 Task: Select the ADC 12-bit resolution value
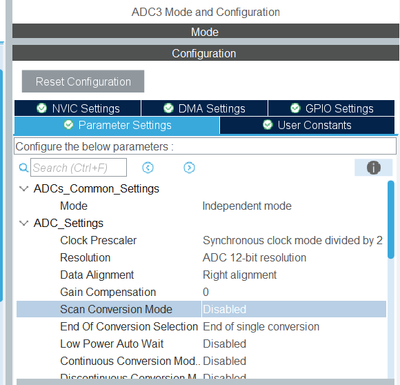[x=254, y=258]
